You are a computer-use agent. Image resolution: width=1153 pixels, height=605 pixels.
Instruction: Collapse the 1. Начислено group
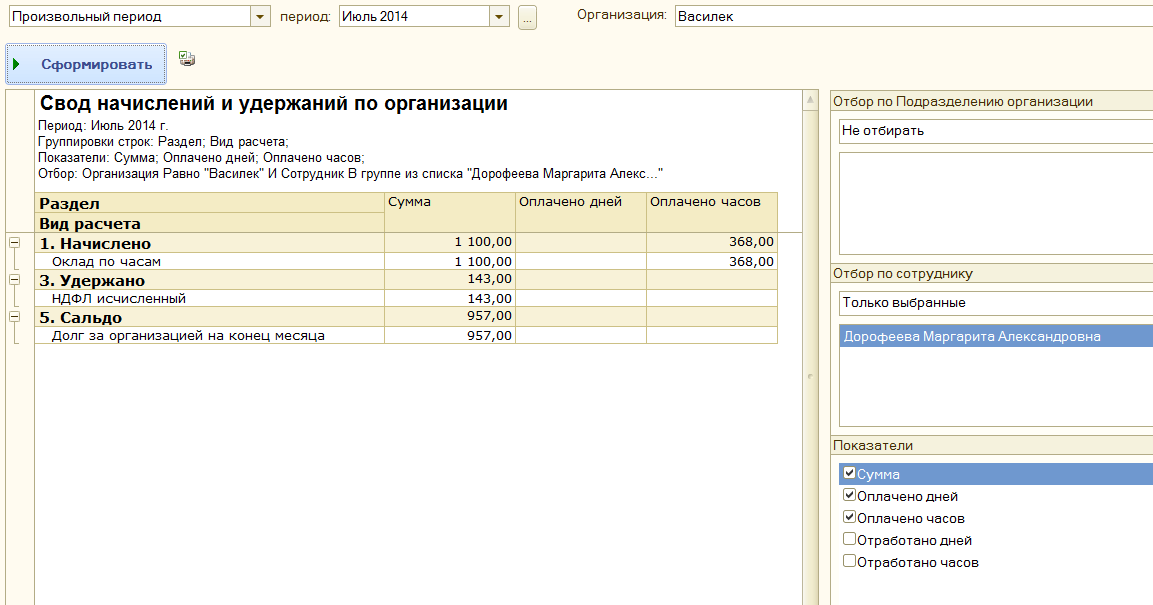(15, 243)
